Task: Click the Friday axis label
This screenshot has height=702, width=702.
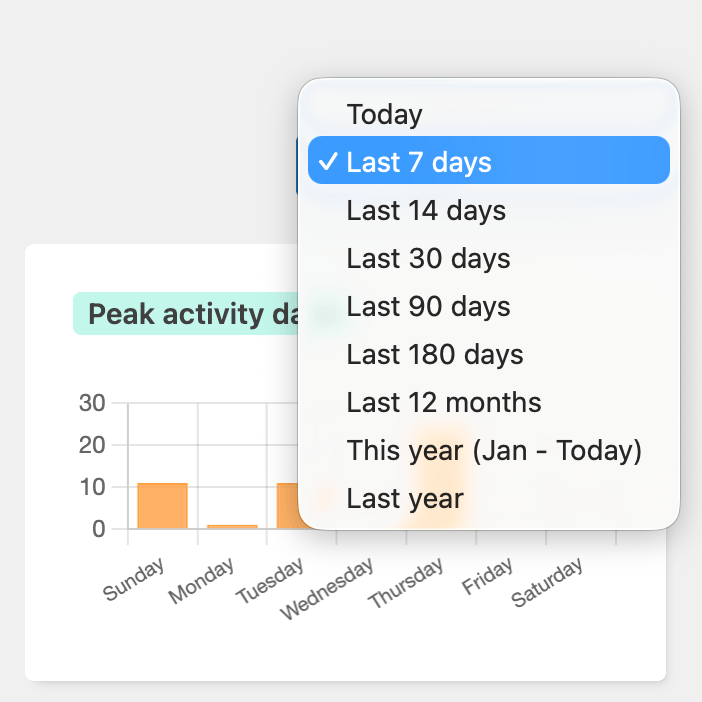Action: point(488,577)
